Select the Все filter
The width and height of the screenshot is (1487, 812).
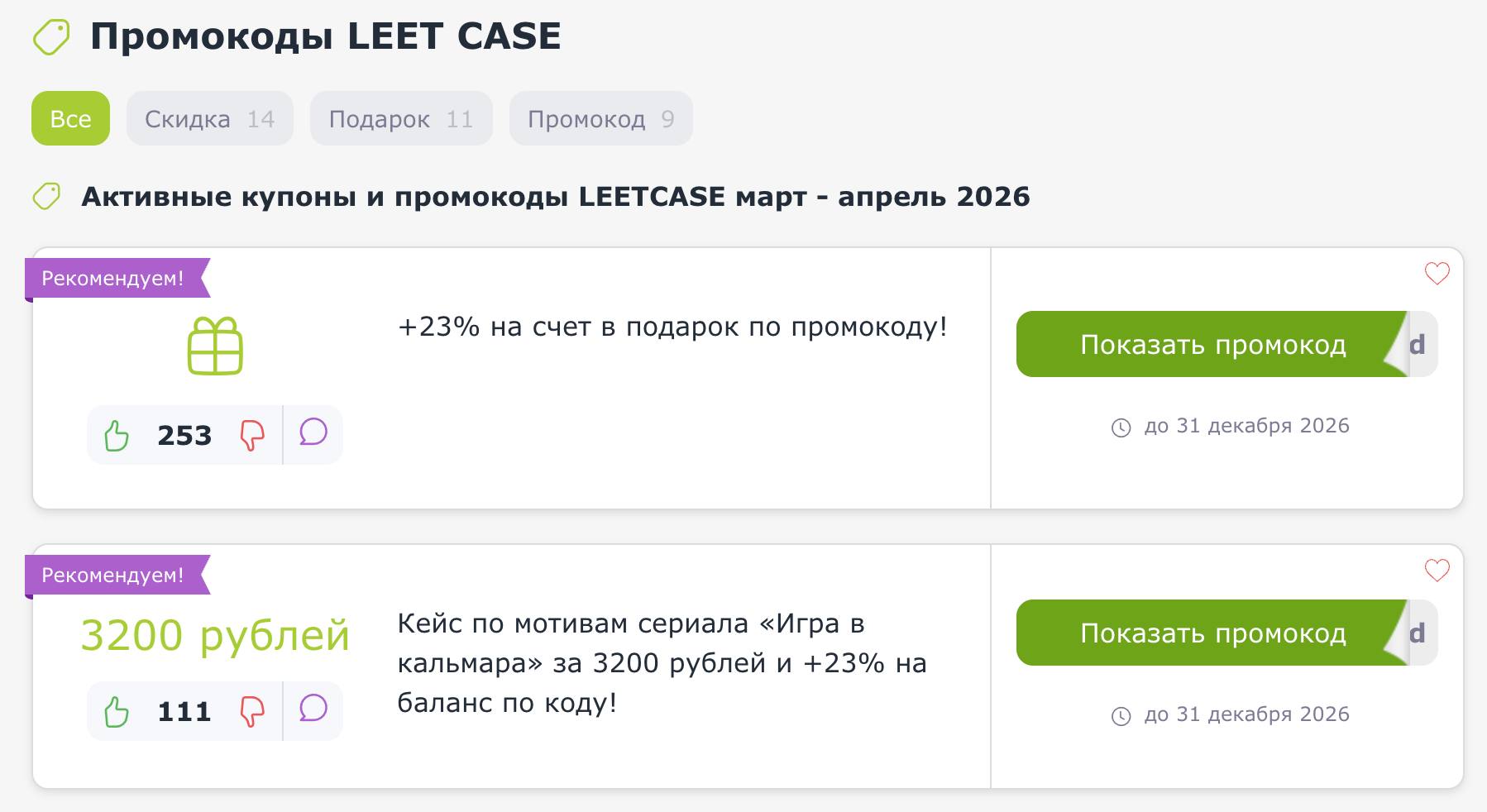(x=70, y=118)
